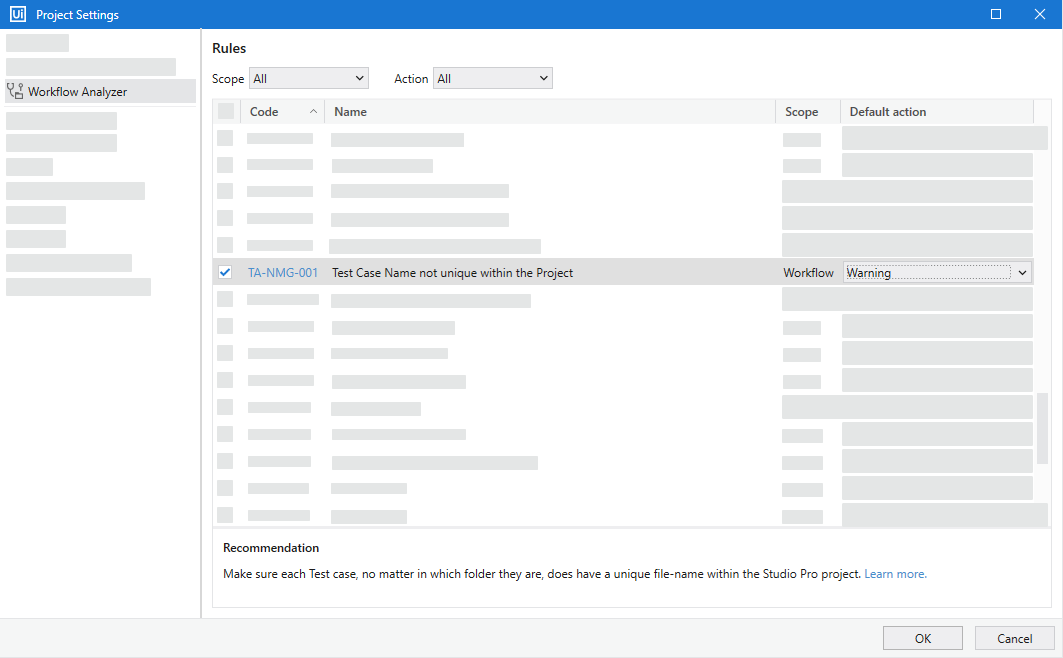The width and height of the screenshot is (1063, 658).
Task: Click the Name column header
Action: 550,112
